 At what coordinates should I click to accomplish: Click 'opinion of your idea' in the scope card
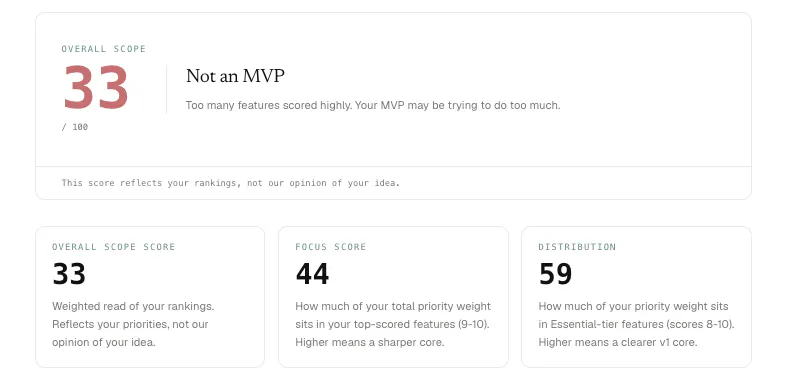pos(104,342)
